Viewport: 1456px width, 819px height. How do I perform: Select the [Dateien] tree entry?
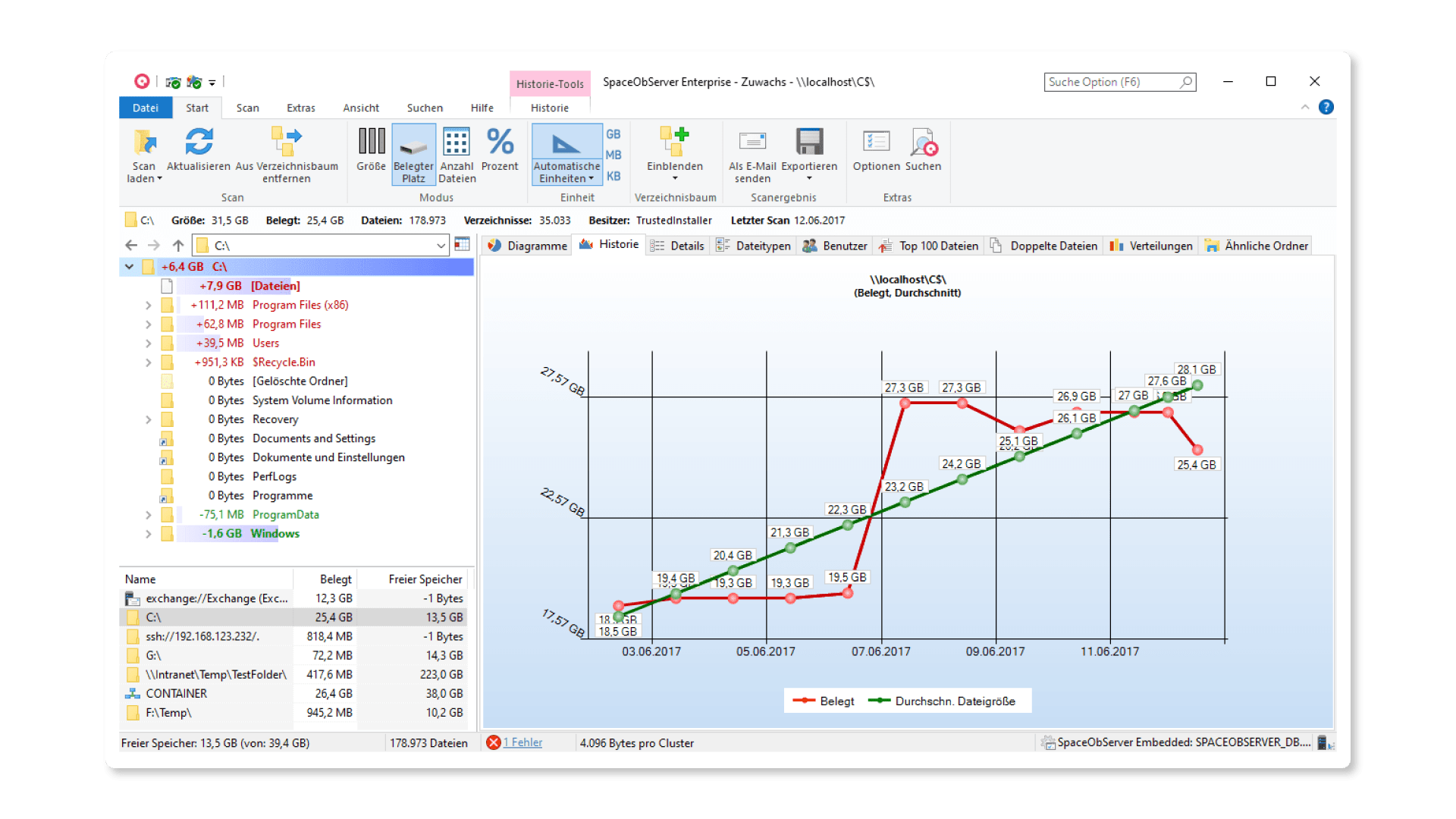(x=275, y=286)
